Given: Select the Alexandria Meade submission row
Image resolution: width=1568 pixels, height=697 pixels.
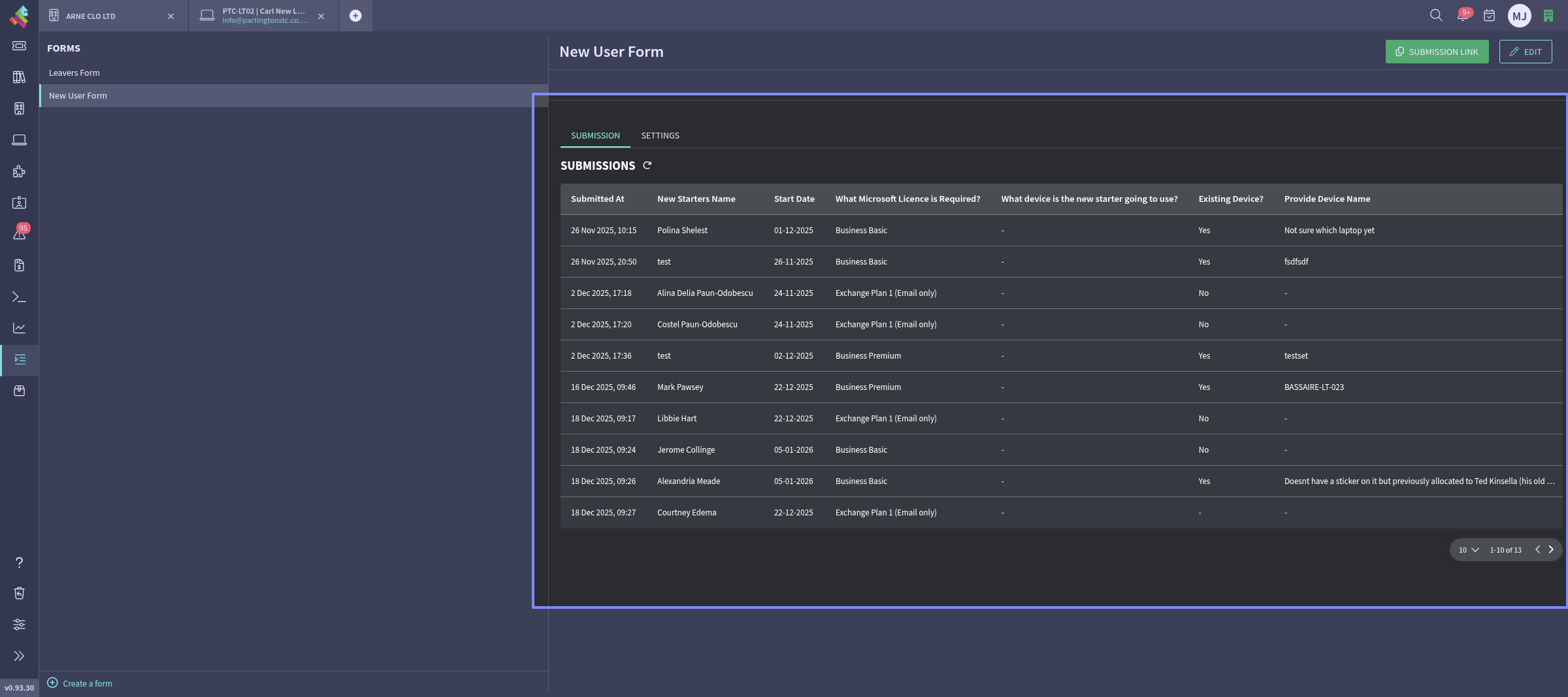Looking at the screenshot, I should [x=1061, y=481].
